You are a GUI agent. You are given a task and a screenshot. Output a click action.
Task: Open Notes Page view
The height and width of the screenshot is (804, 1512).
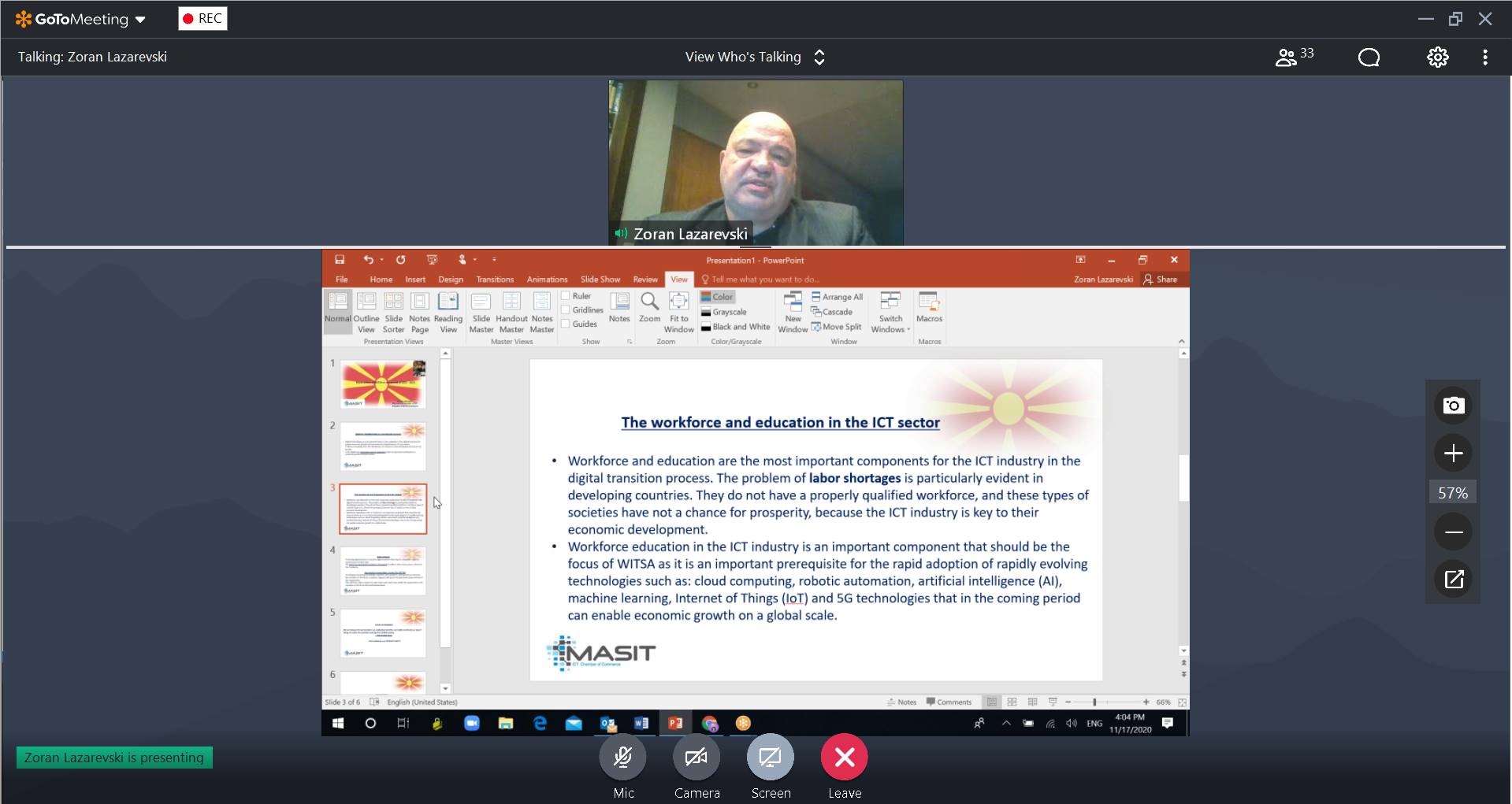coord(420,312)
